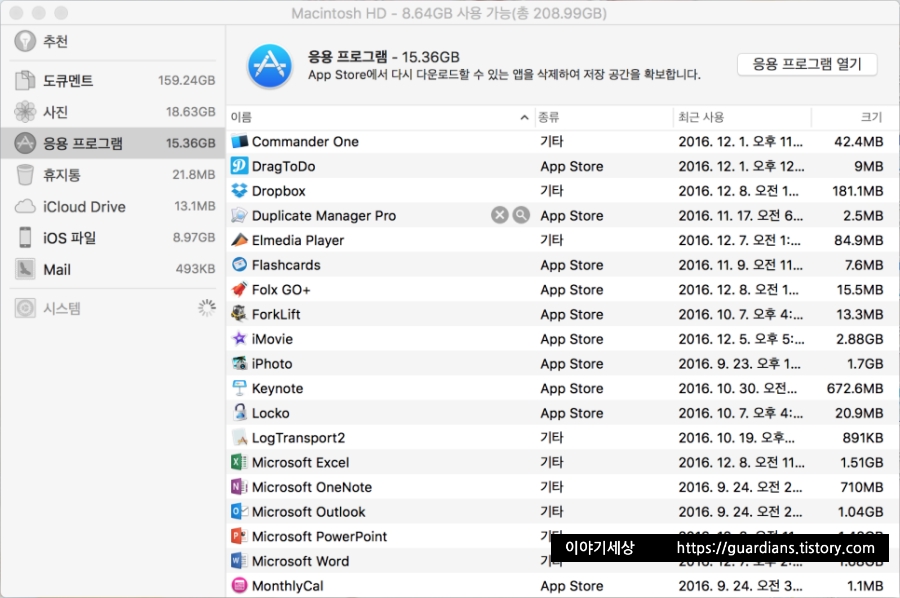Click the DragToDo app icon
The width and height of the screenshot is (900, 598).
(239, 166)
